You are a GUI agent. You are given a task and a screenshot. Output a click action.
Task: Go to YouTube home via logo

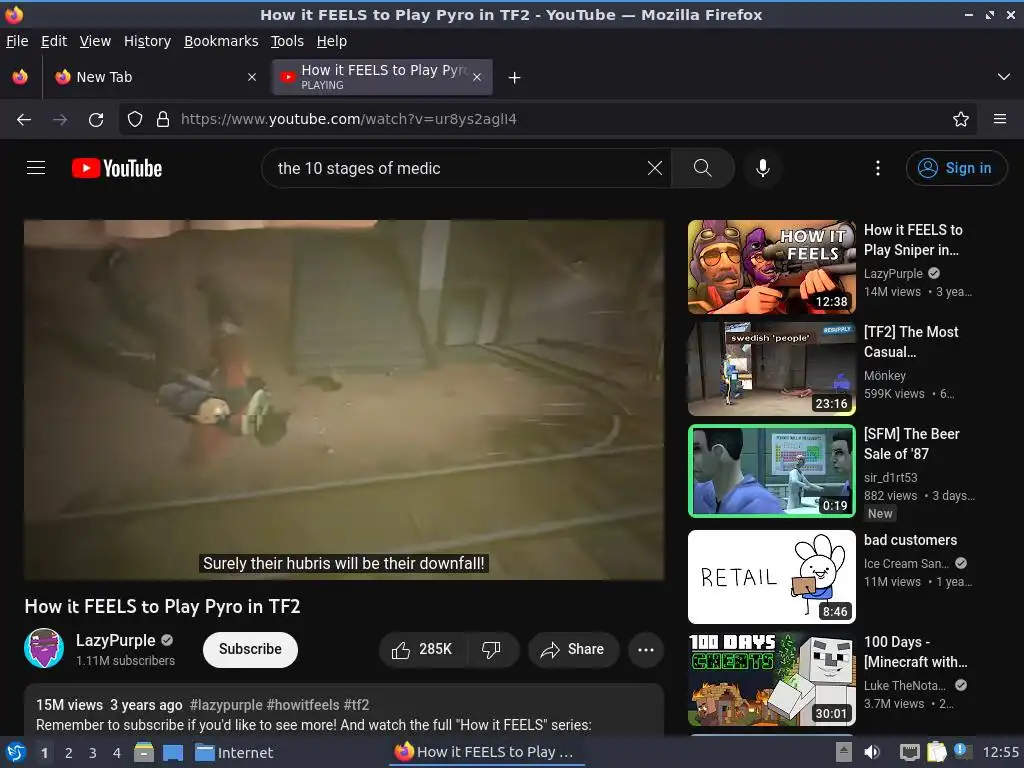117,168
